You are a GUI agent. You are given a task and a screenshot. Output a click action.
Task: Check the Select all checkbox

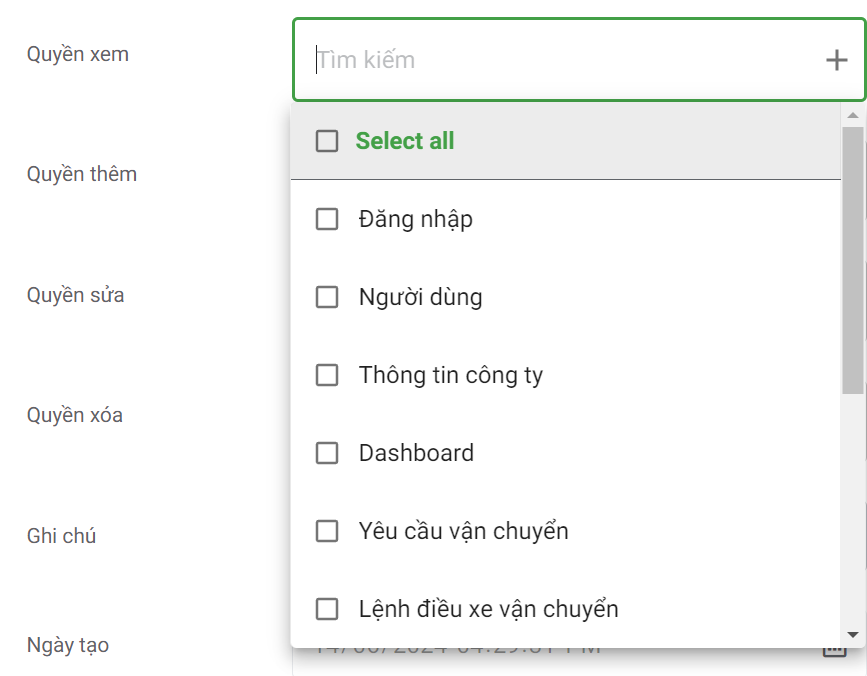click(327, 141)
